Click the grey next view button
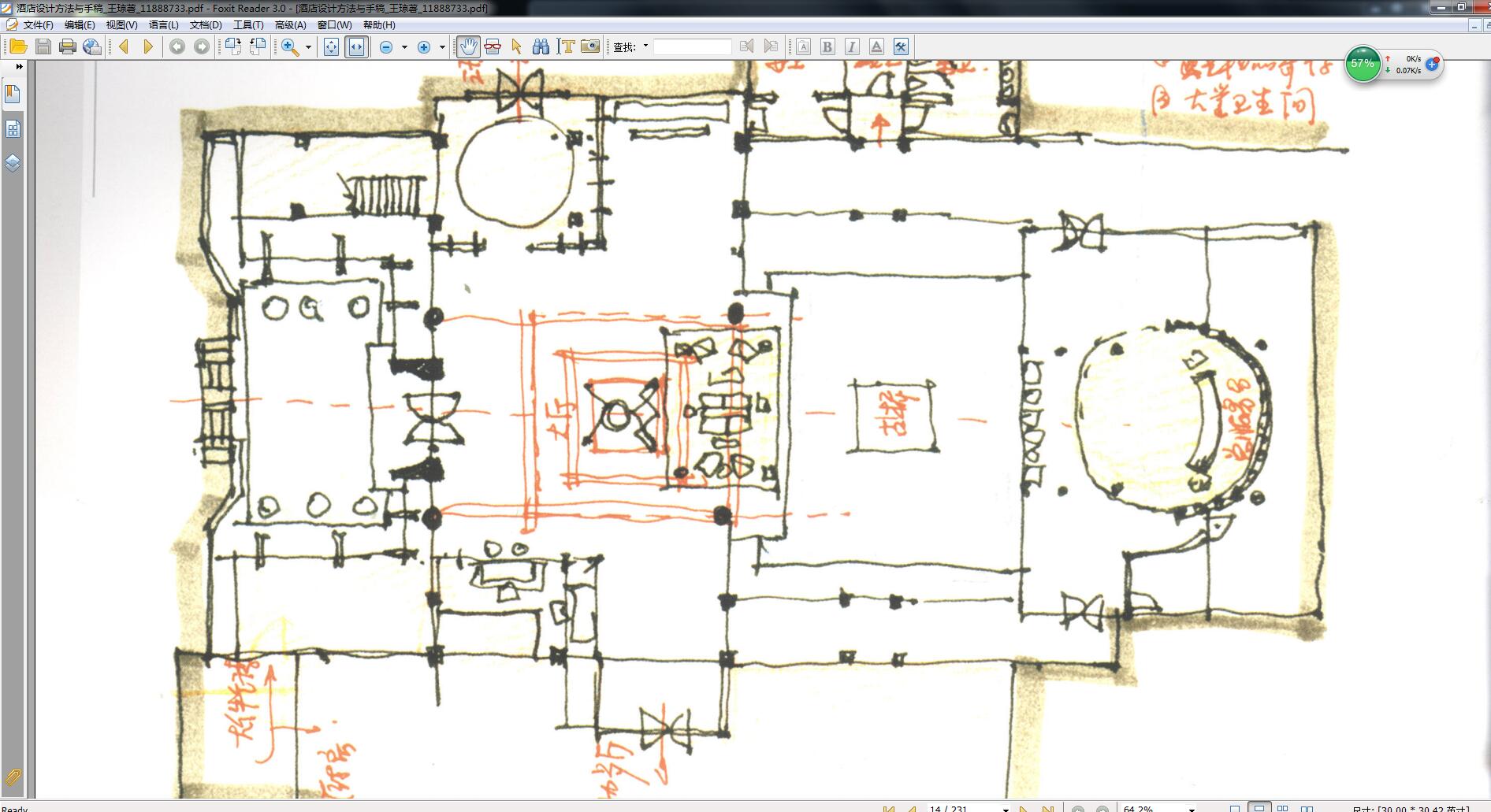1491x812 pixels. [202, 47]
